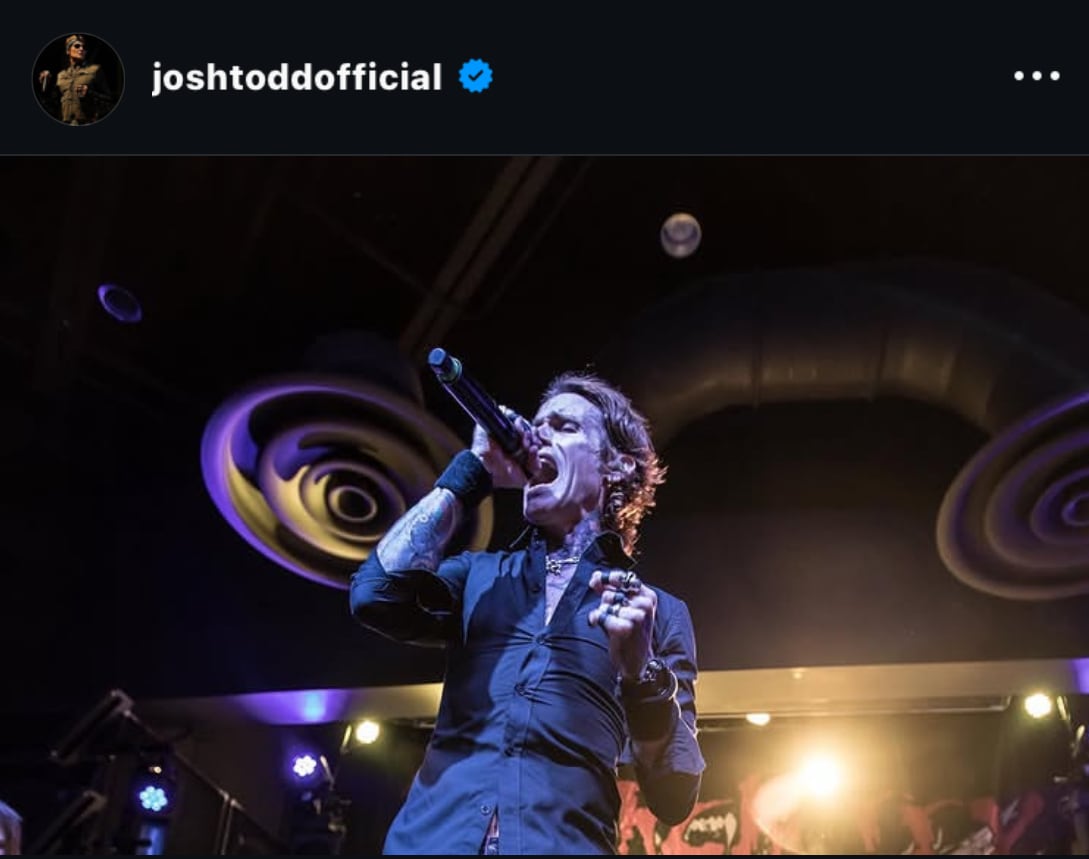This screenshot has height=859, width=1089.
Task: Open the three-dot more options menu
Action: [x=1036, y=76]
